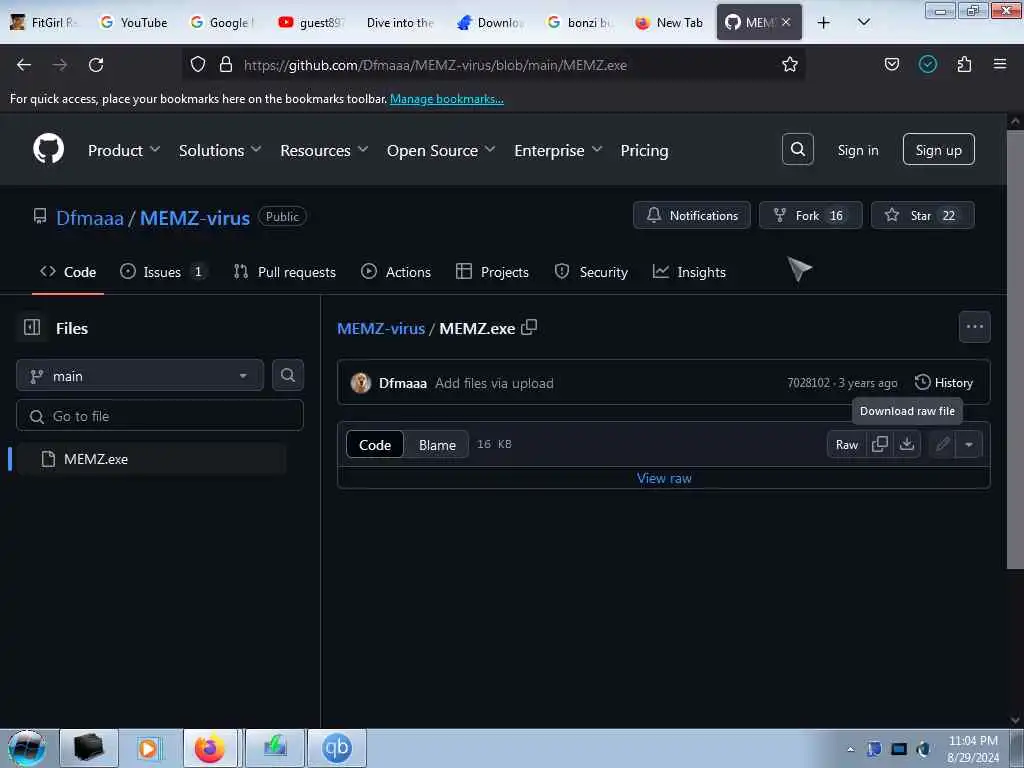This screenshot has width=1024, height=768.
Task: Click the Notifications button
Action: [692, 216]
